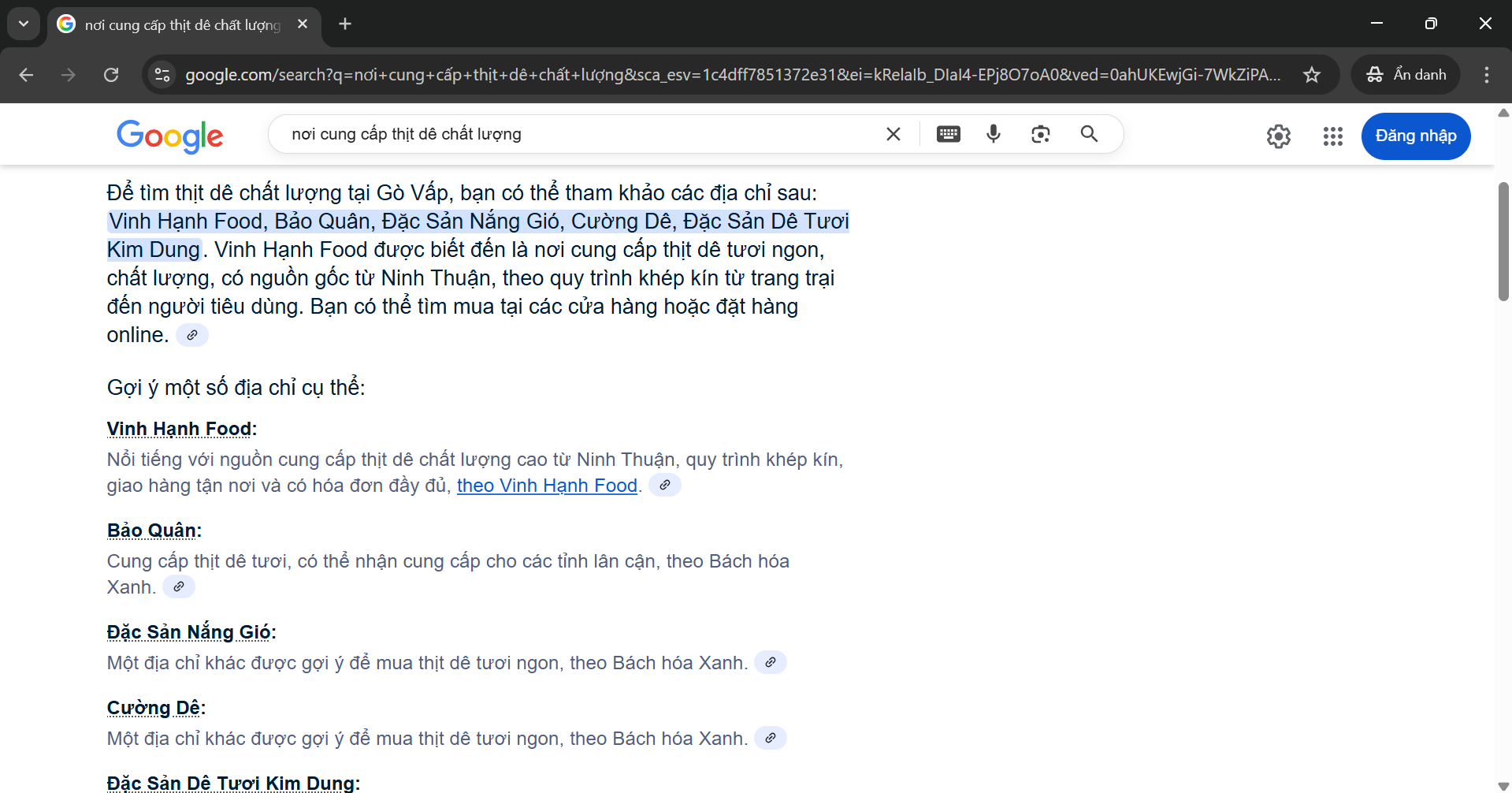Open a new browser tab
The width and height of the screenshot is (1512, 793).
pos(345,24)
